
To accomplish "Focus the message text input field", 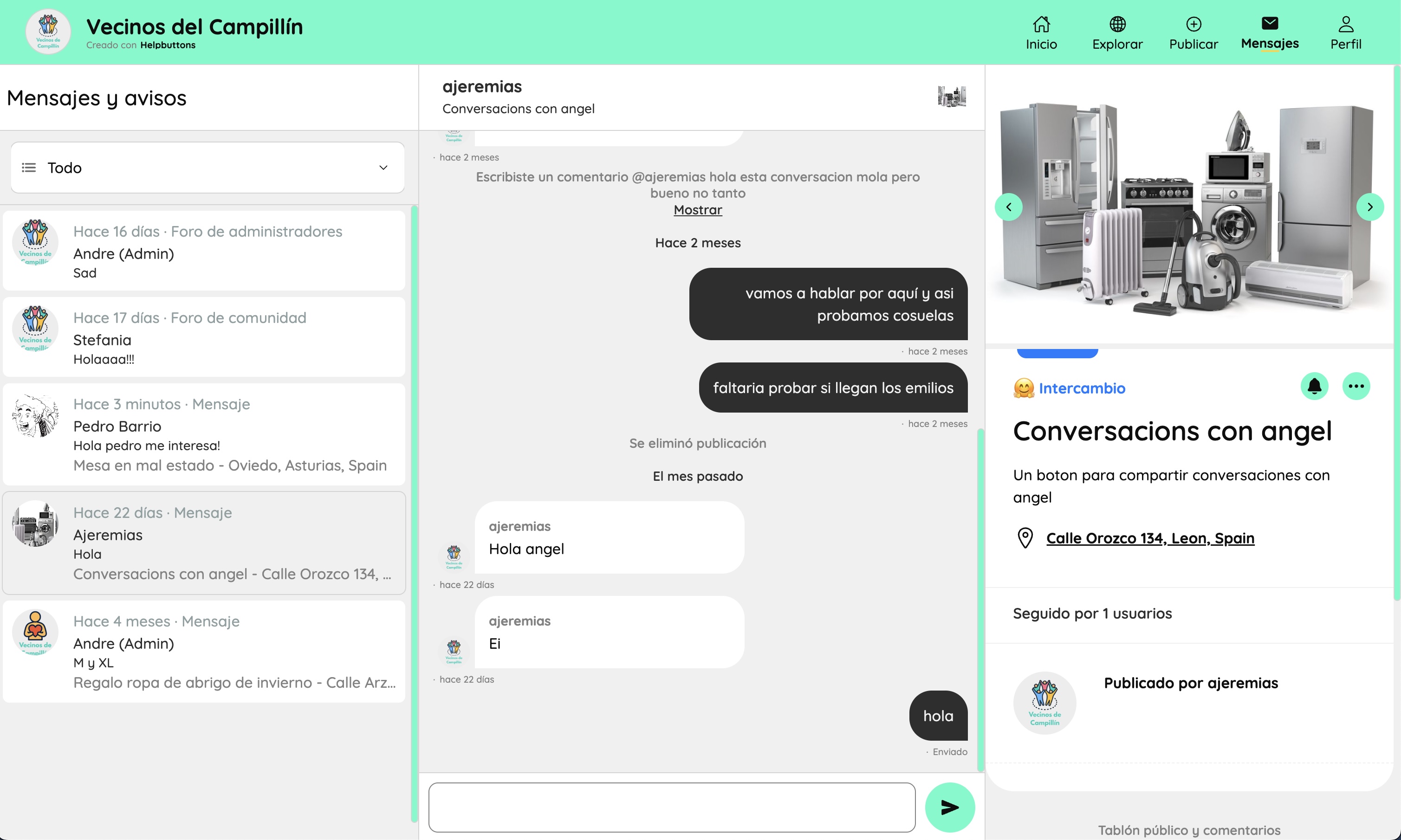I will coord(672,807).
